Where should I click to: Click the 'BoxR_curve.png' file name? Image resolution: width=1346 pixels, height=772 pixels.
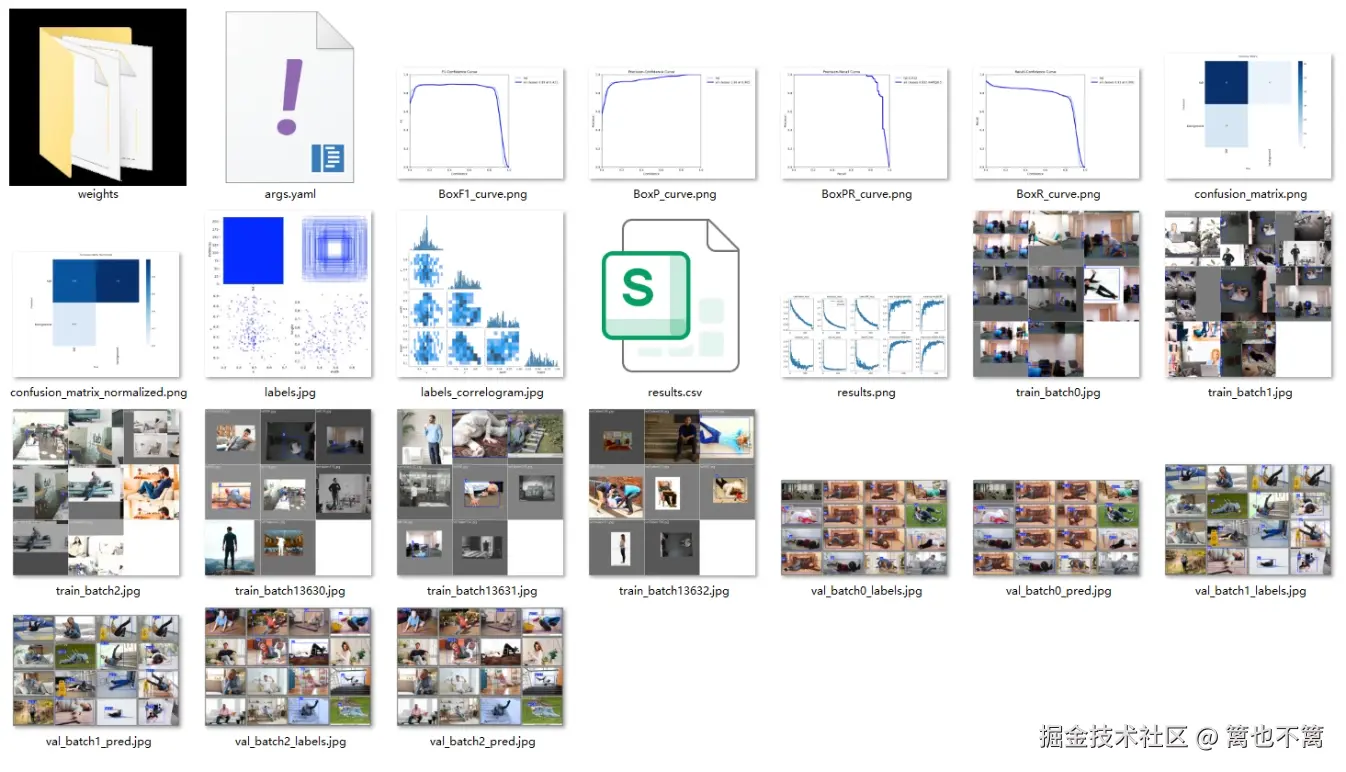pyautogui.click(x=1058, y=194)
